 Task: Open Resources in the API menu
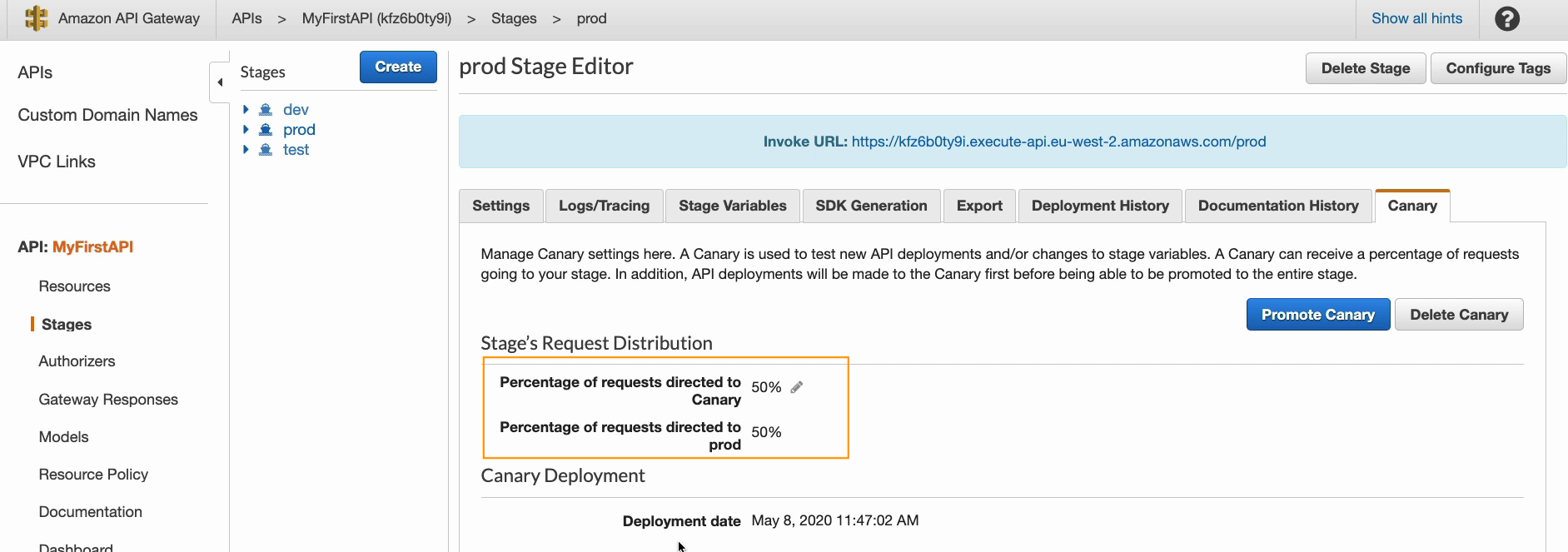pyautogui.click(x=74, y=286)
